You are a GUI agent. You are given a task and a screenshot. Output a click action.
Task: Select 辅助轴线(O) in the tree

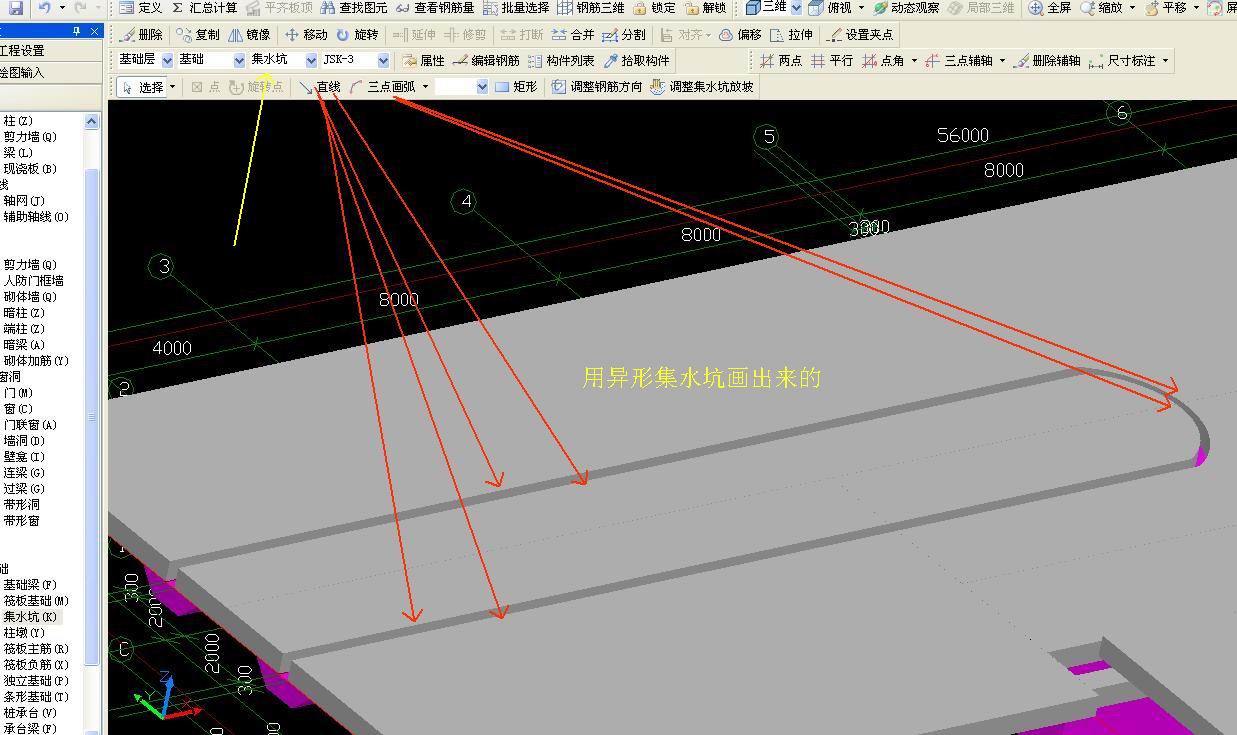[36, 217]
